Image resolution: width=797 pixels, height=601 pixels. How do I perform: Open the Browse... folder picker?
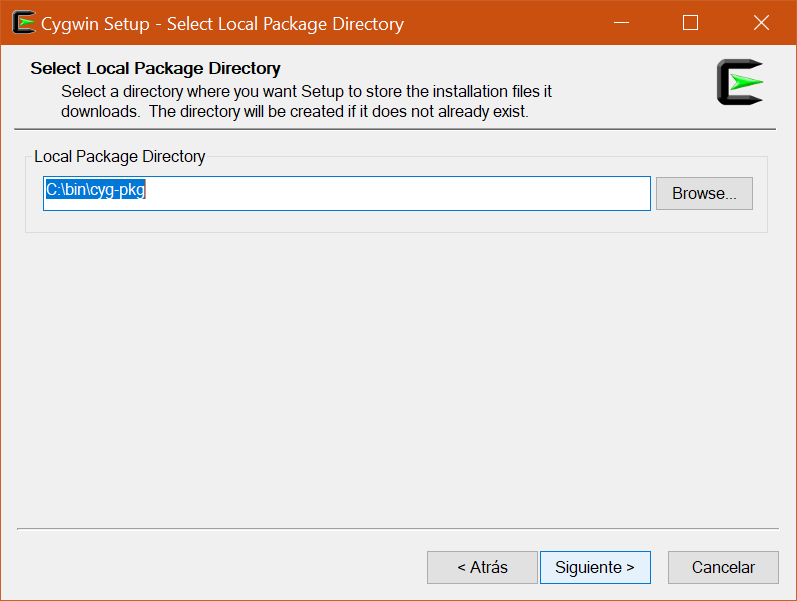click(704, 193)
